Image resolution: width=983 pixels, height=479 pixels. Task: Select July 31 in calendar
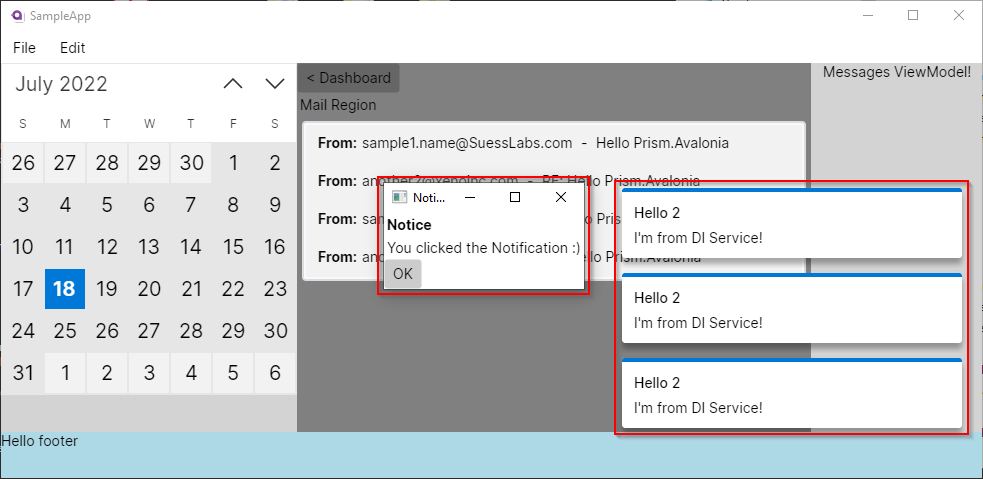23,373
